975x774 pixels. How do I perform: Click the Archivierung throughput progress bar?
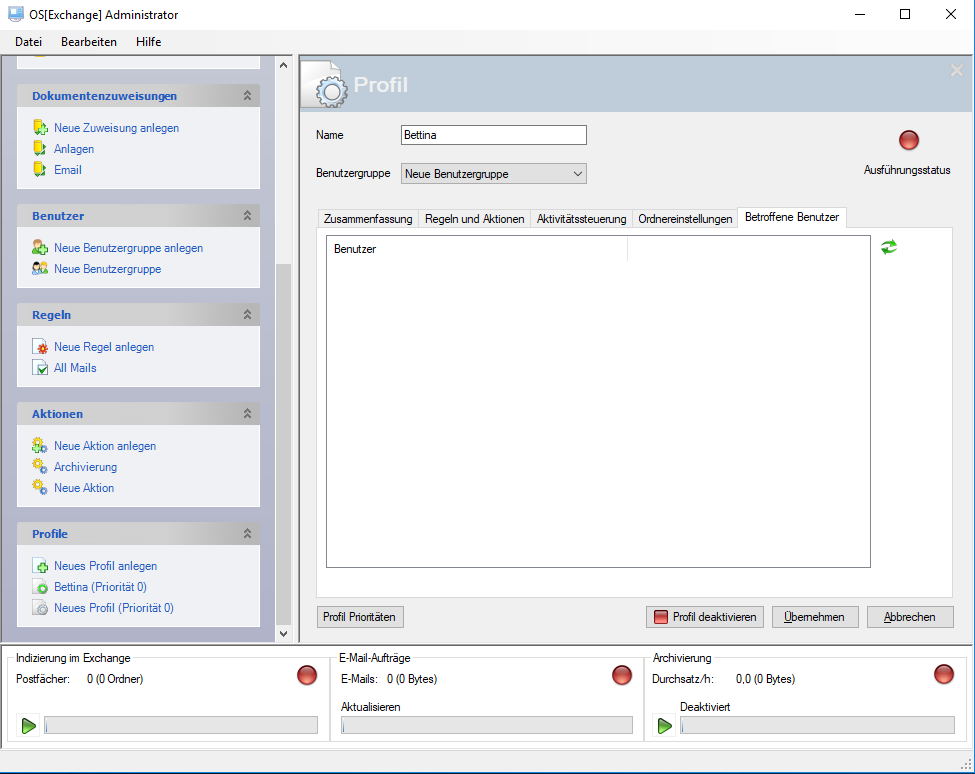pos(816,726)
